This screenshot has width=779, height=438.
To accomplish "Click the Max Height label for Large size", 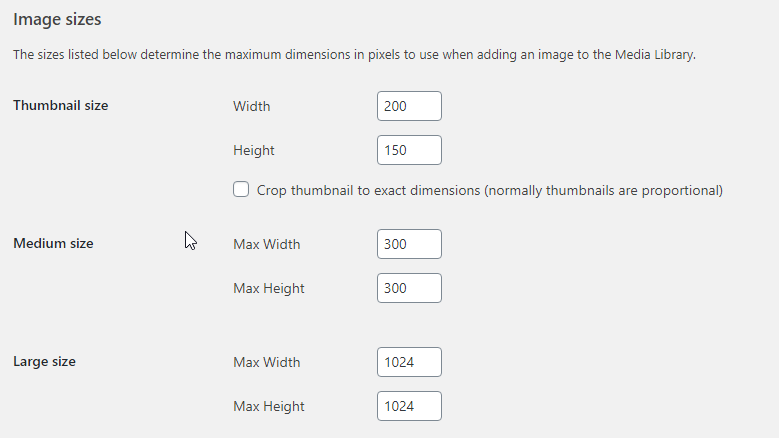I will pyautogui.click(x=269, y=407).
